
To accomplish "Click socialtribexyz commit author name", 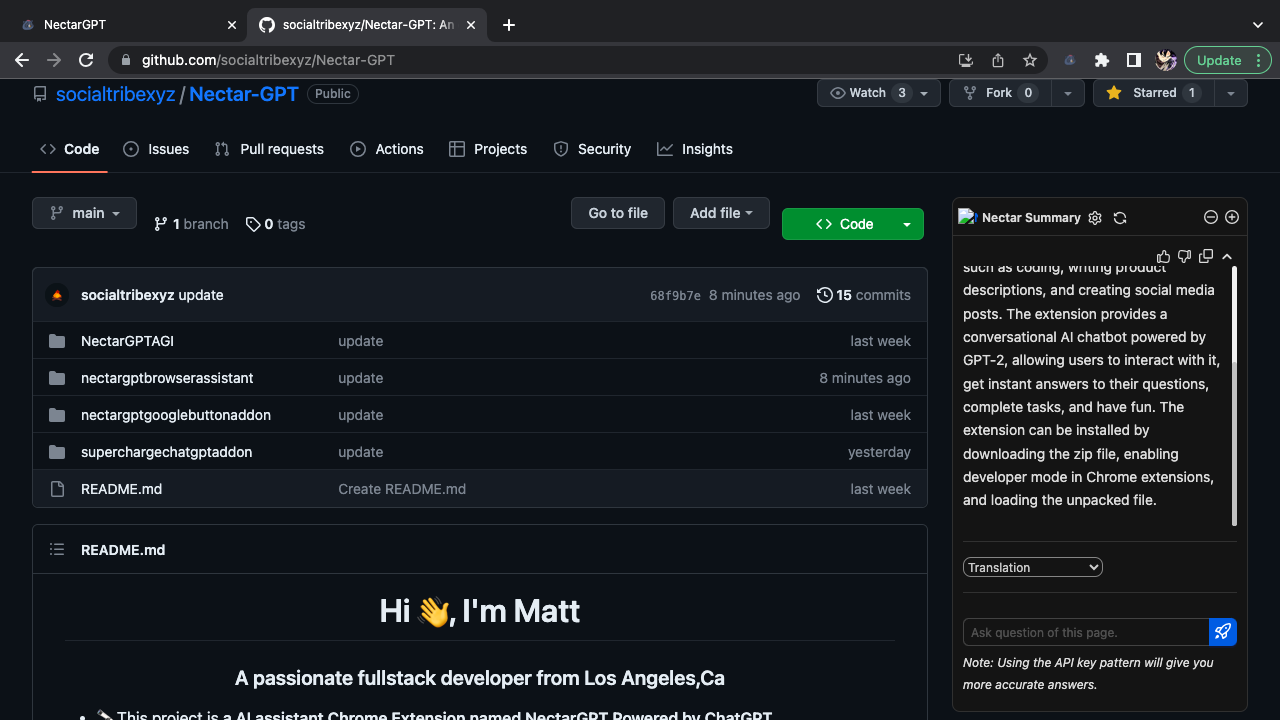I will pyautogui.click(x=128, y=295).
